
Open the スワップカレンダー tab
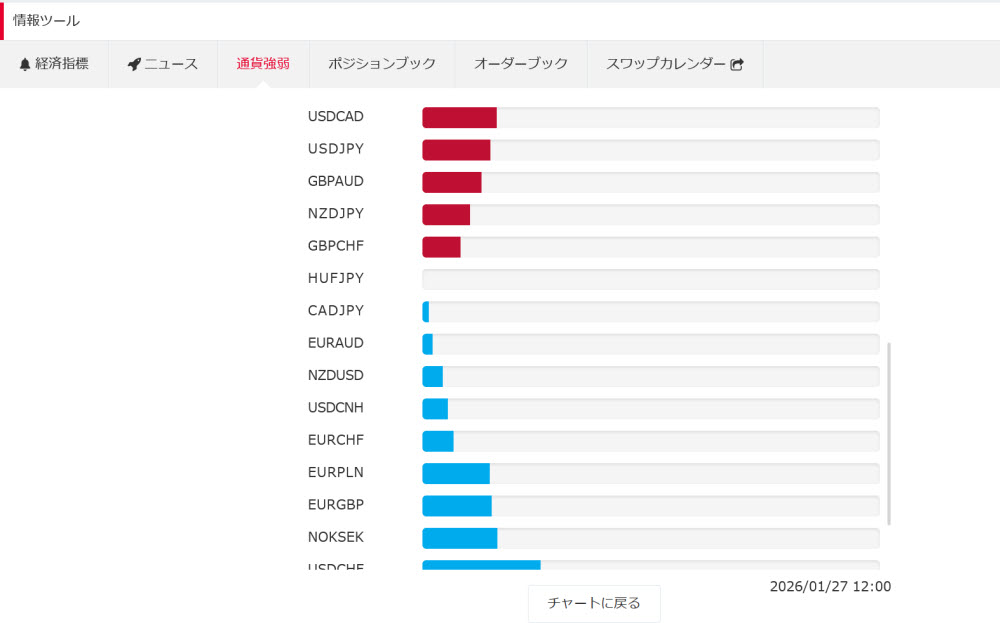[674, 64]
